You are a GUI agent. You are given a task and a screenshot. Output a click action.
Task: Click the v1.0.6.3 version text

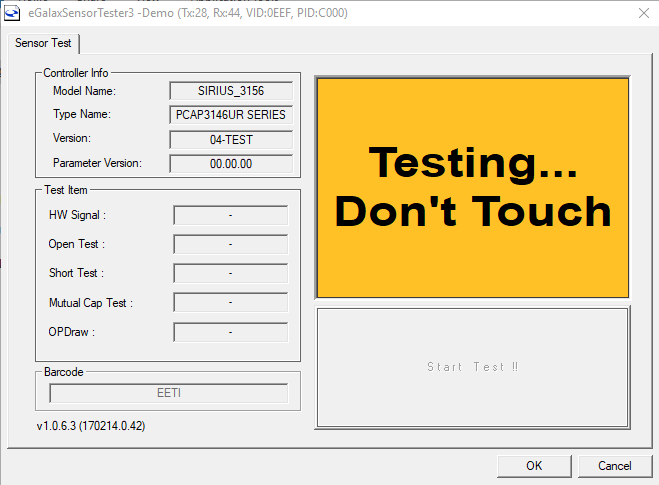pos(91,426)
